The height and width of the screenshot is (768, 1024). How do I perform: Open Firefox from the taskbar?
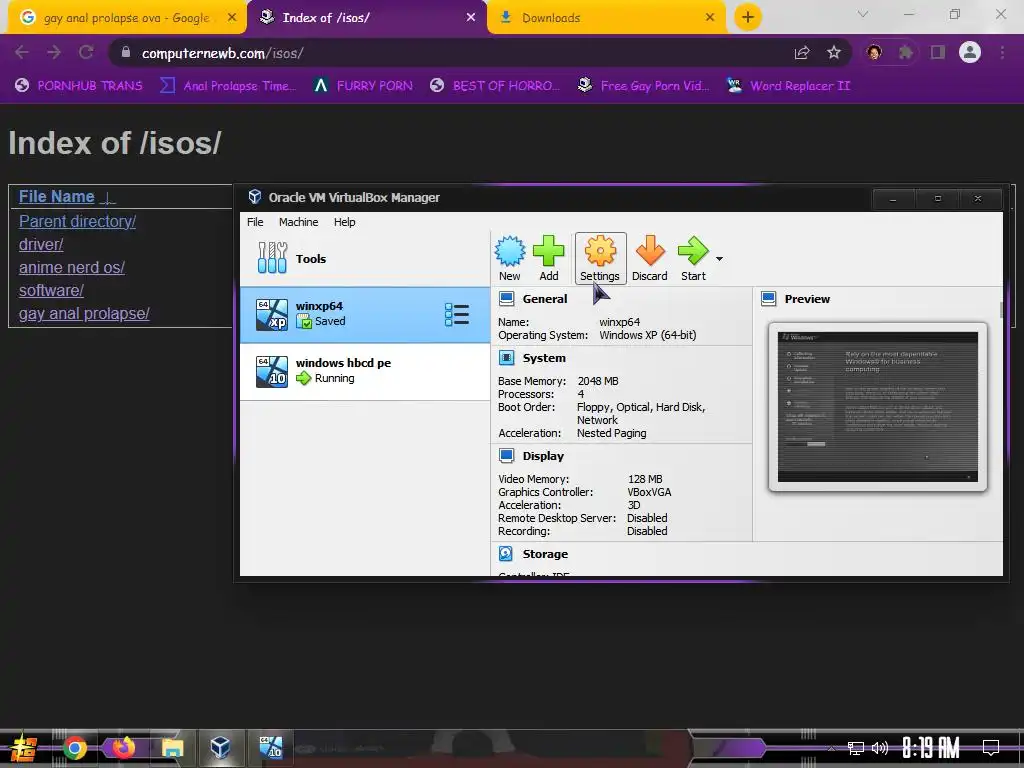coord(123,748)
